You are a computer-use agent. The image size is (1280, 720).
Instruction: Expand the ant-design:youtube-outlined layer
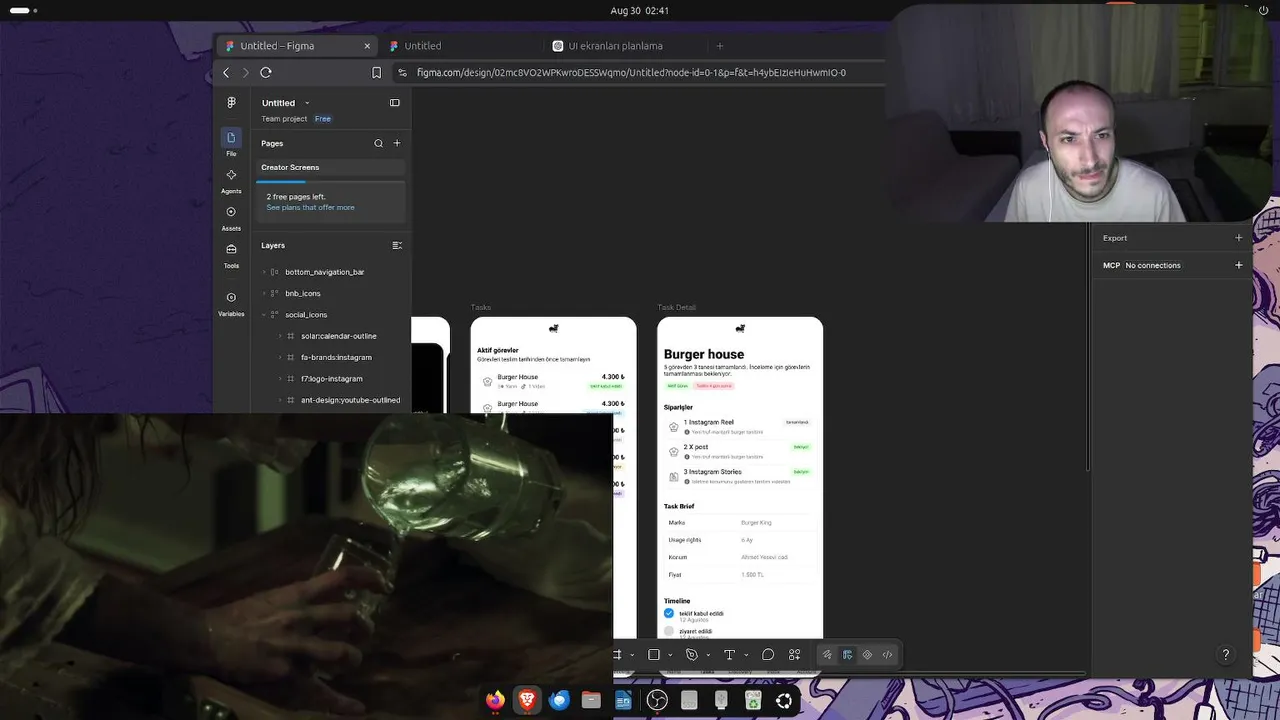click(280, 400)
